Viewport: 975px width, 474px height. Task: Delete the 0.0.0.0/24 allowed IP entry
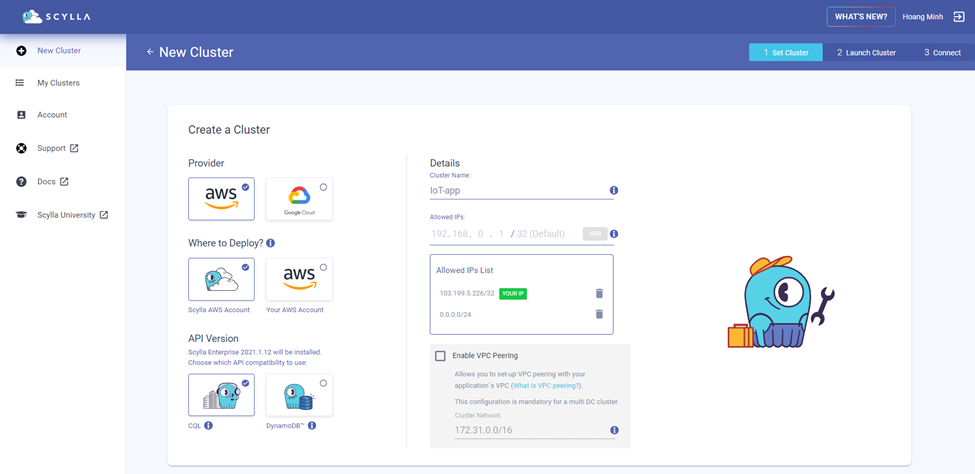(599, 314)
